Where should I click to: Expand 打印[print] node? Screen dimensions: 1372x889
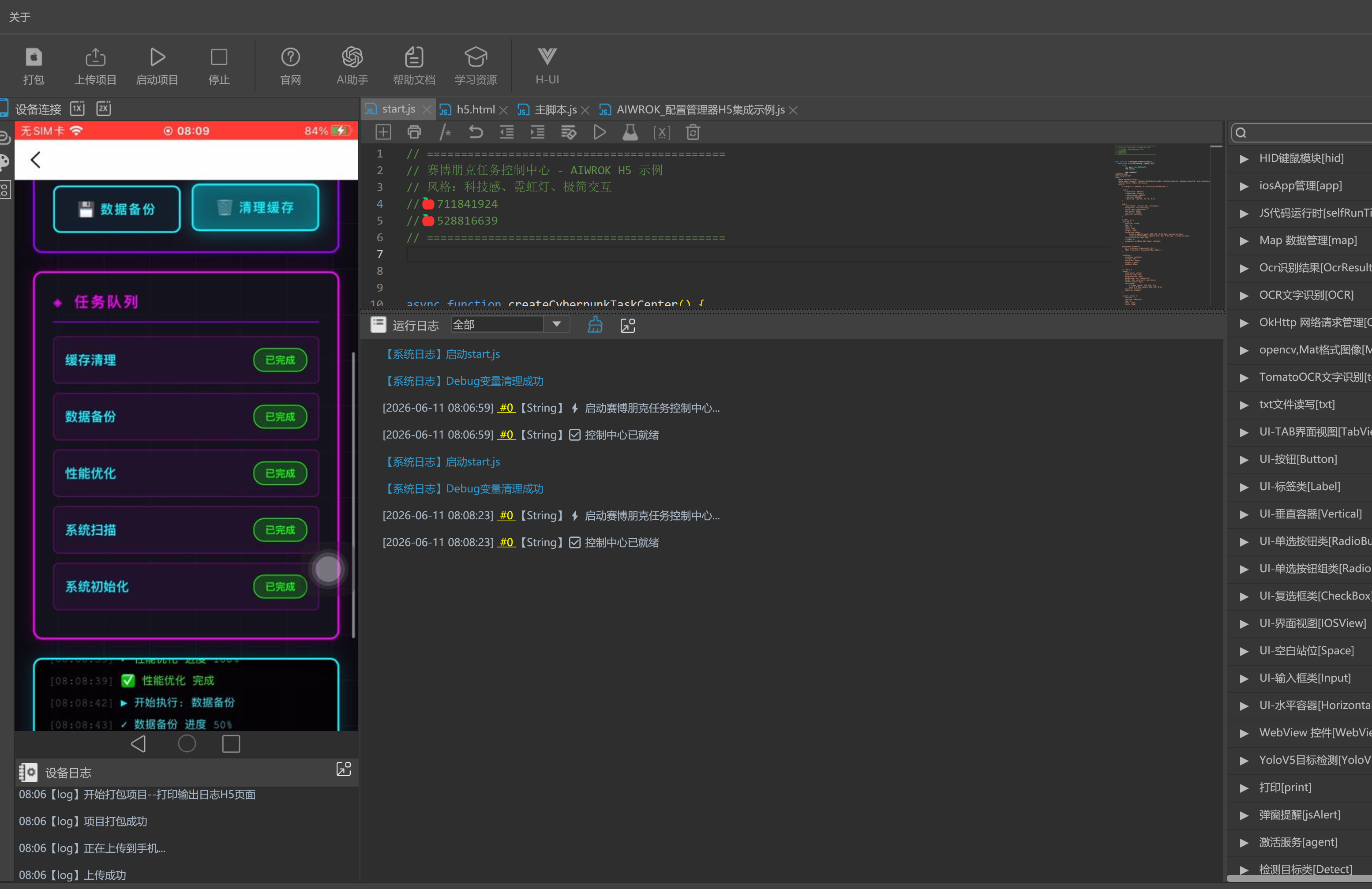click(1244, 788)
